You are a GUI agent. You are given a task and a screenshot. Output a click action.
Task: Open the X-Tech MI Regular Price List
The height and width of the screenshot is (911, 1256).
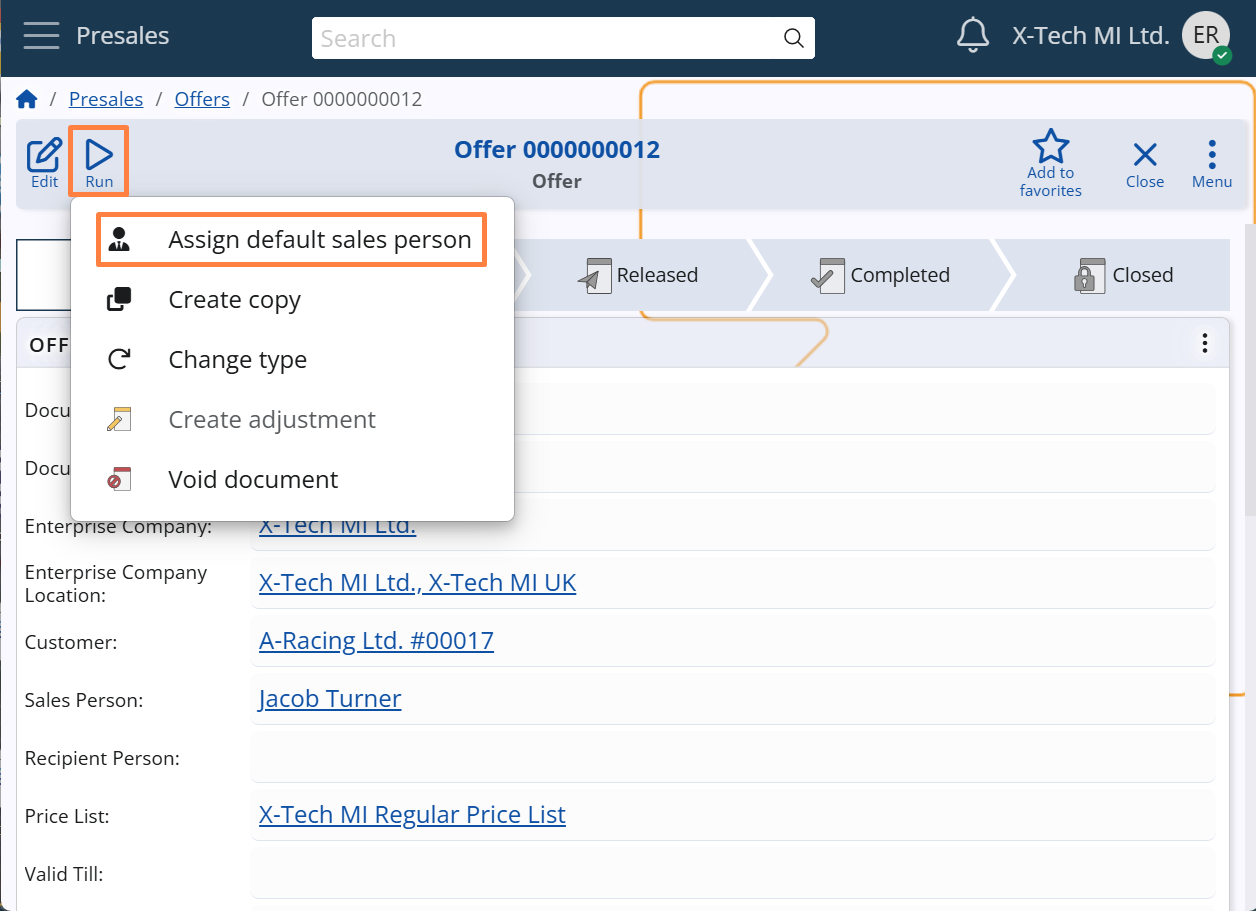pos(411,814)
